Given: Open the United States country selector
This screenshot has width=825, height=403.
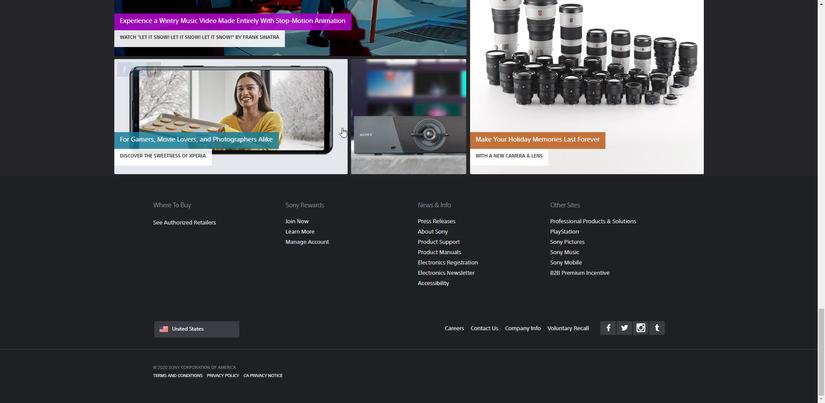Looking at the screenshot, I should (x=197, y=329).
